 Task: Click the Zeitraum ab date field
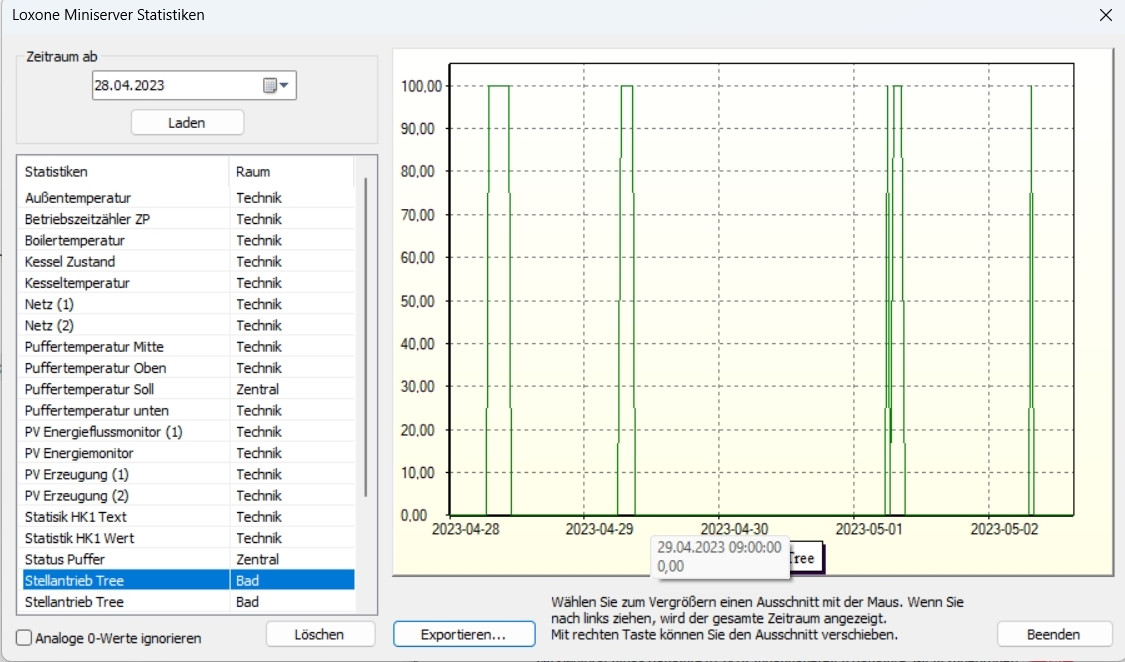[175, 86]
